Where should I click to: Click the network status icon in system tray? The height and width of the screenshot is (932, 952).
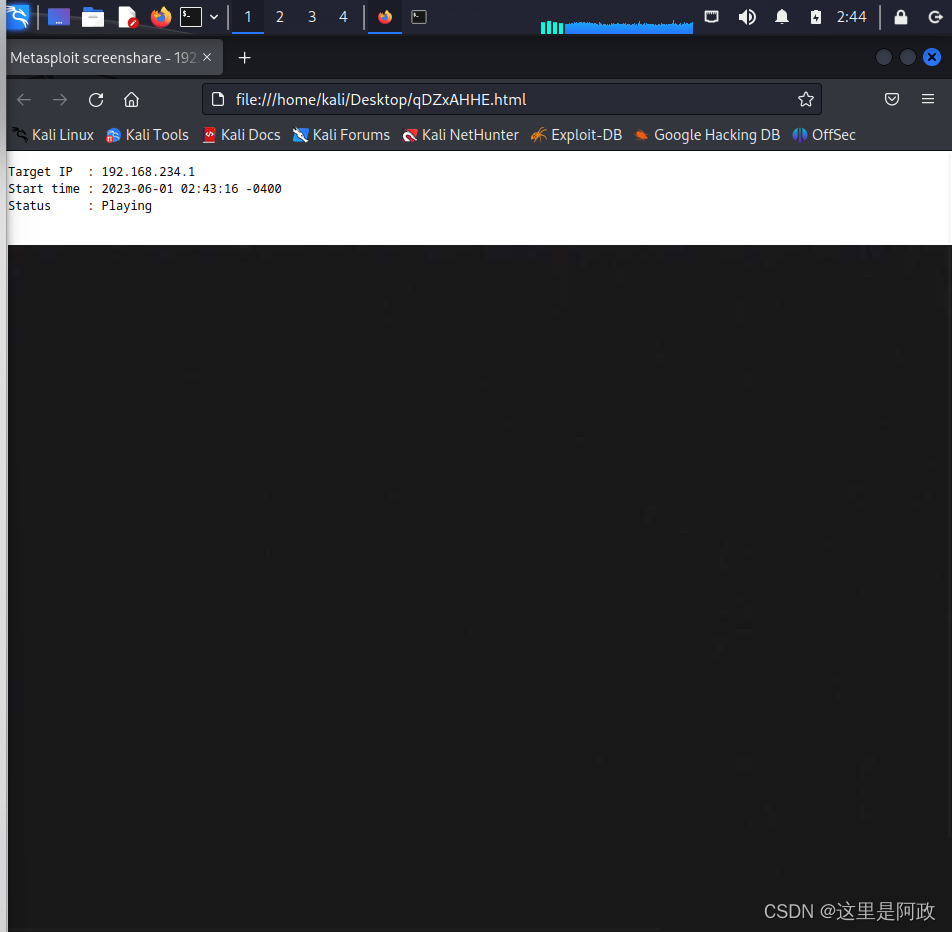[711, 16]
